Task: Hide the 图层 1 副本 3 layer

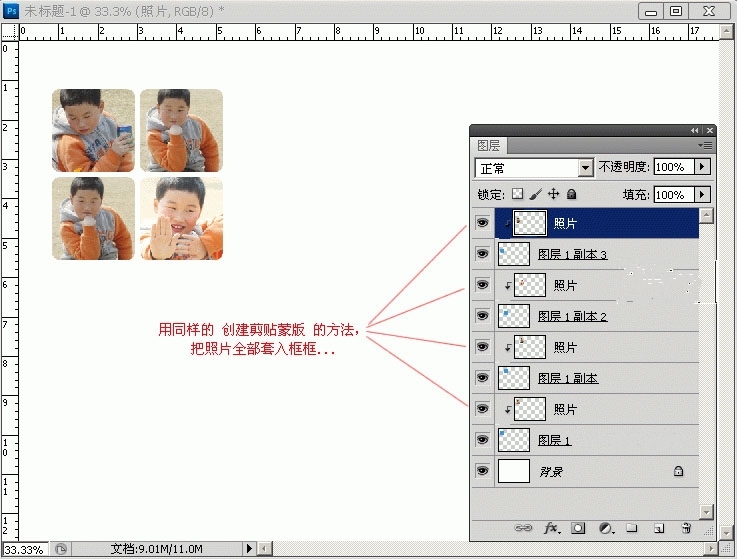Action: (x=483, y=254)
